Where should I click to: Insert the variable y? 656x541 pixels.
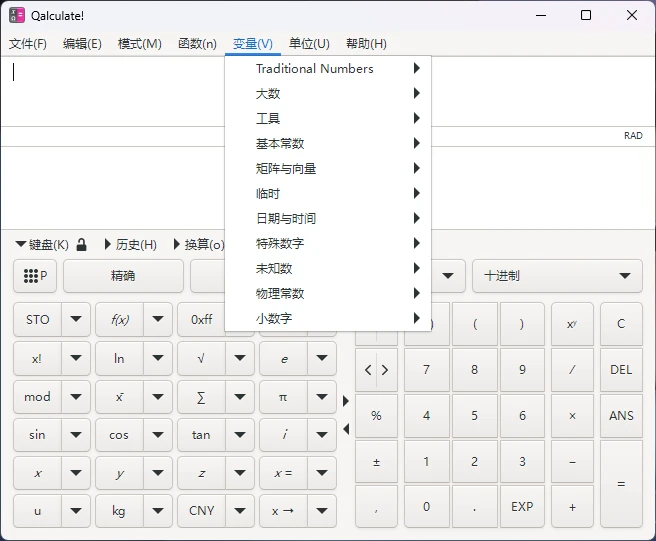pos(119,473)
